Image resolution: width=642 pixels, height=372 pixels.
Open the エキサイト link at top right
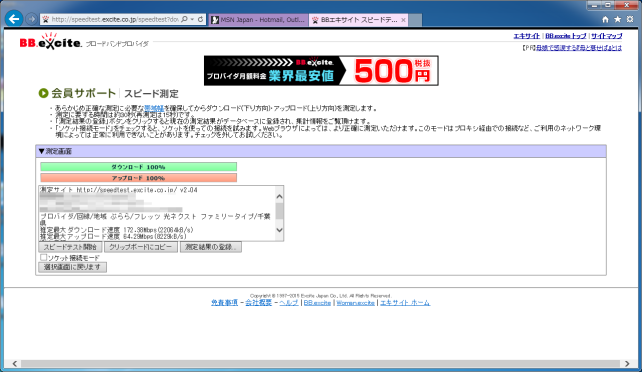pyautogui.click(x=527, y=36)
